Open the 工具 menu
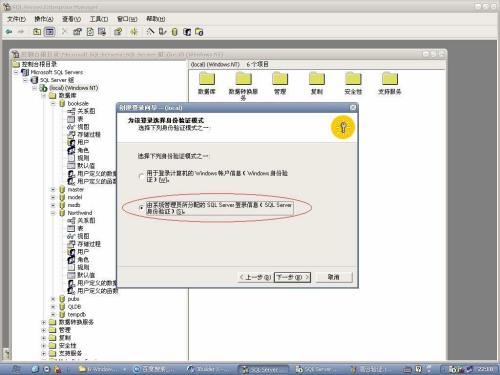This screenshot has height=375, width=500. [x=99, y=19]
